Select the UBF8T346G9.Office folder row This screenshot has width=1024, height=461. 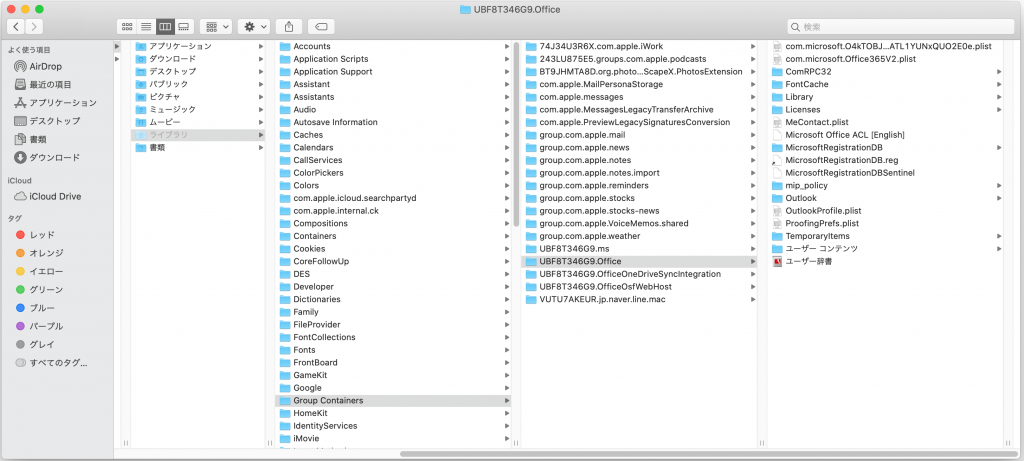point(639,261)
